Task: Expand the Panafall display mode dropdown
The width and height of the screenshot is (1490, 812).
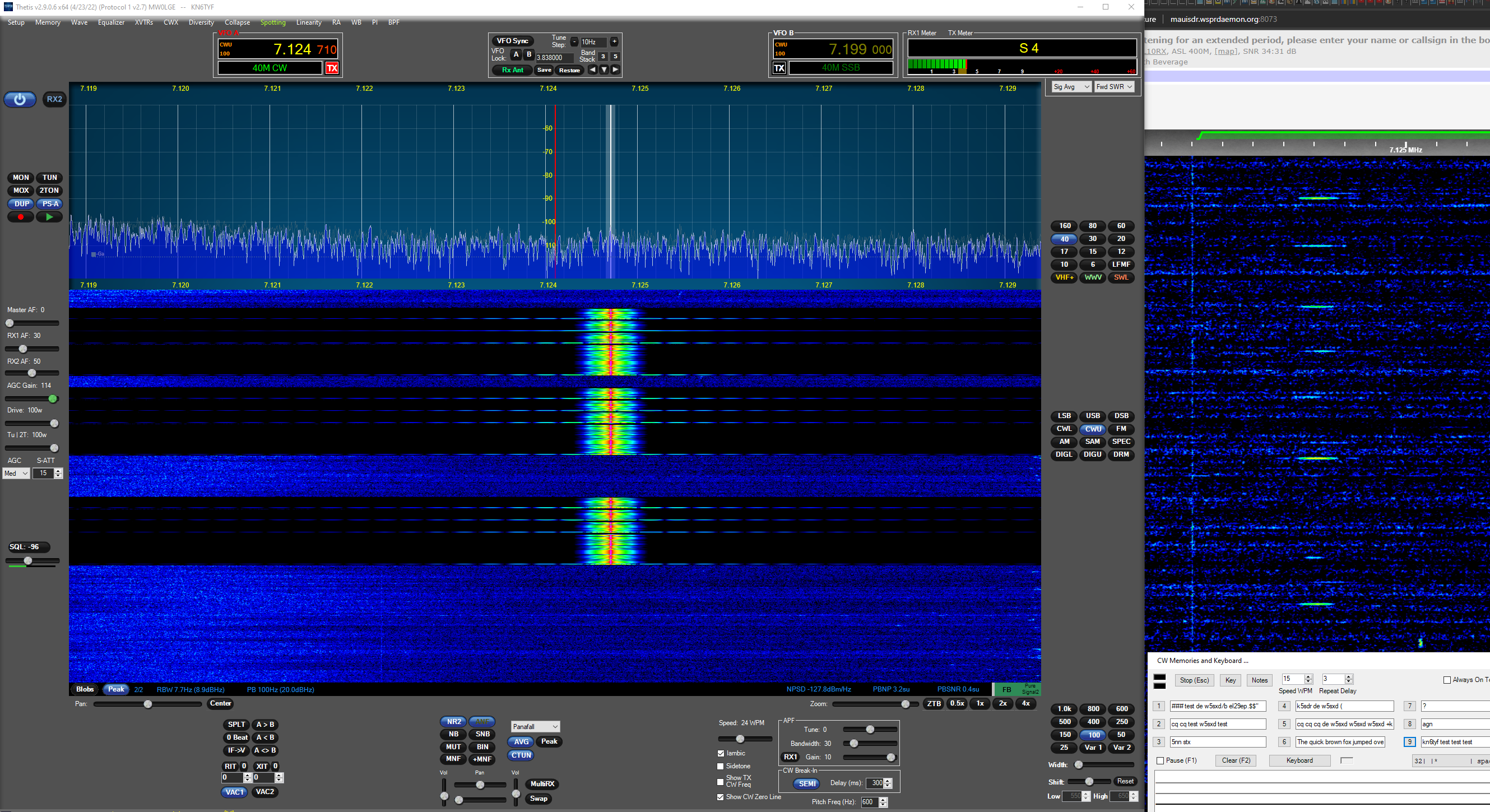Action: [535, 726]
